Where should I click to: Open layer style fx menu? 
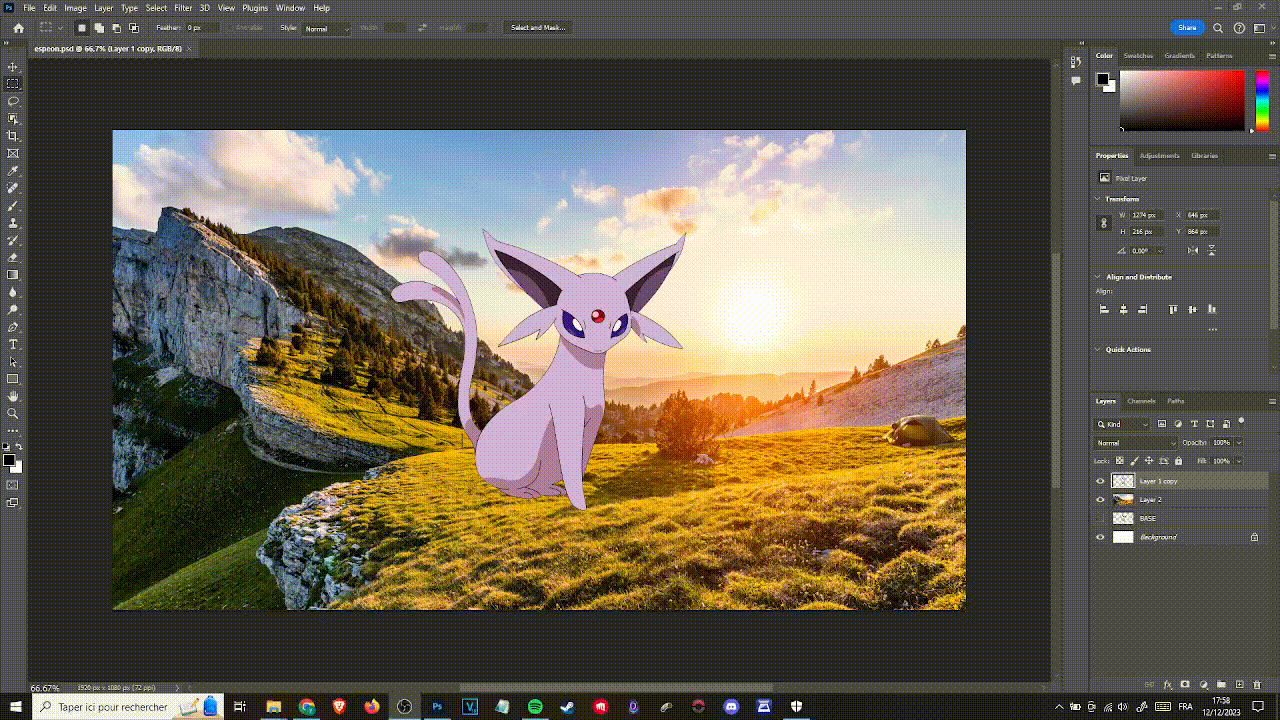point(1167,685)
